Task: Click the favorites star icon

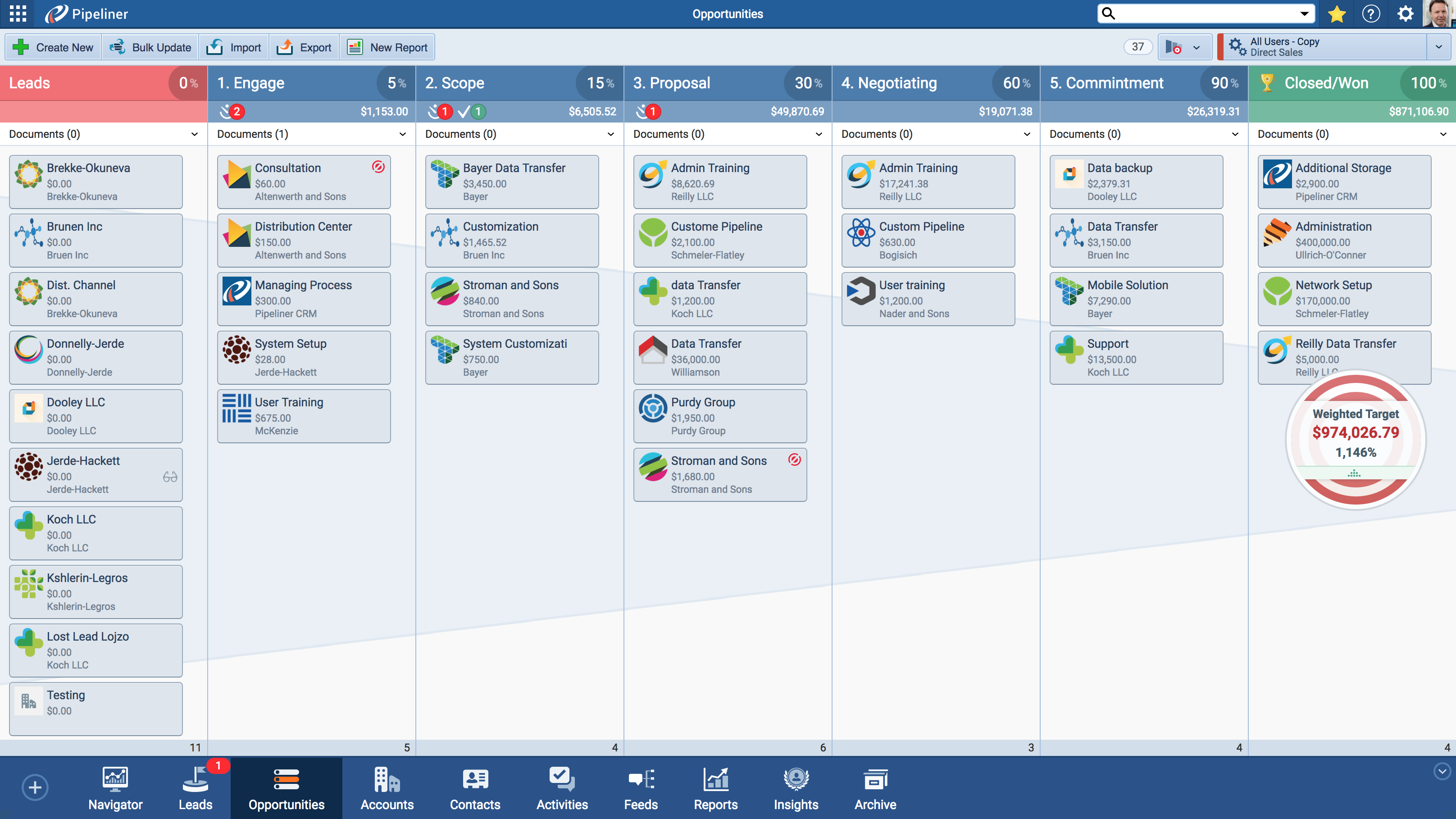Action: tap(1337, 14)
